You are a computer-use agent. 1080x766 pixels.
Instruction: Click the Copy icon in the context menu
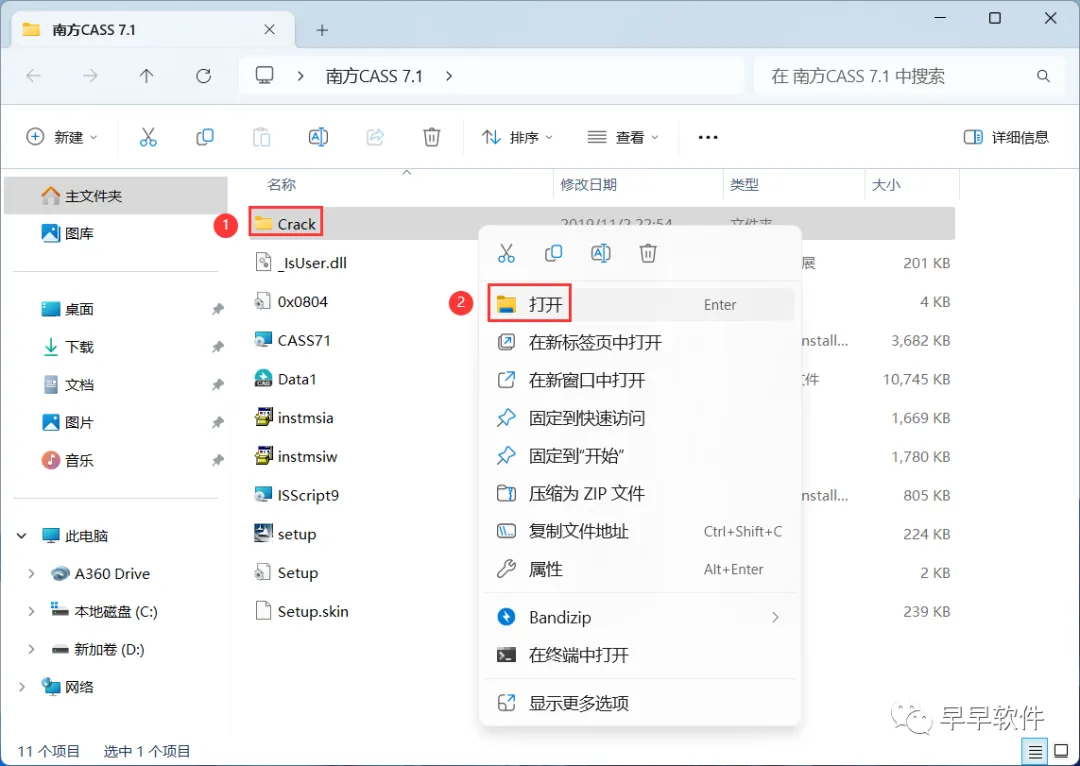(553, 253)
